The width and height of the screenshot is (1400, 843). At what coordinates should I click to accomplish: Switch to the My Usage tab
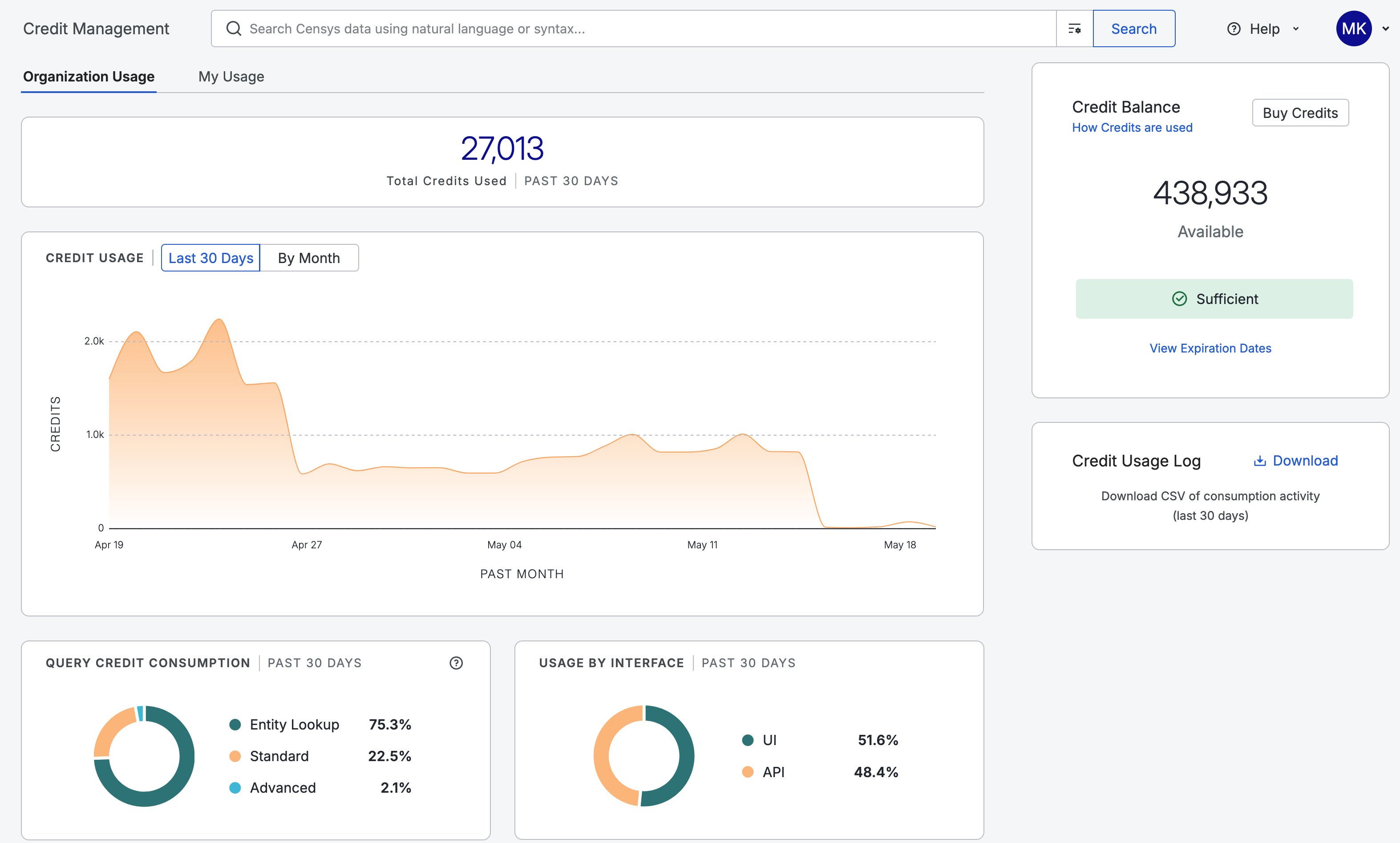[x=231, y=76]
